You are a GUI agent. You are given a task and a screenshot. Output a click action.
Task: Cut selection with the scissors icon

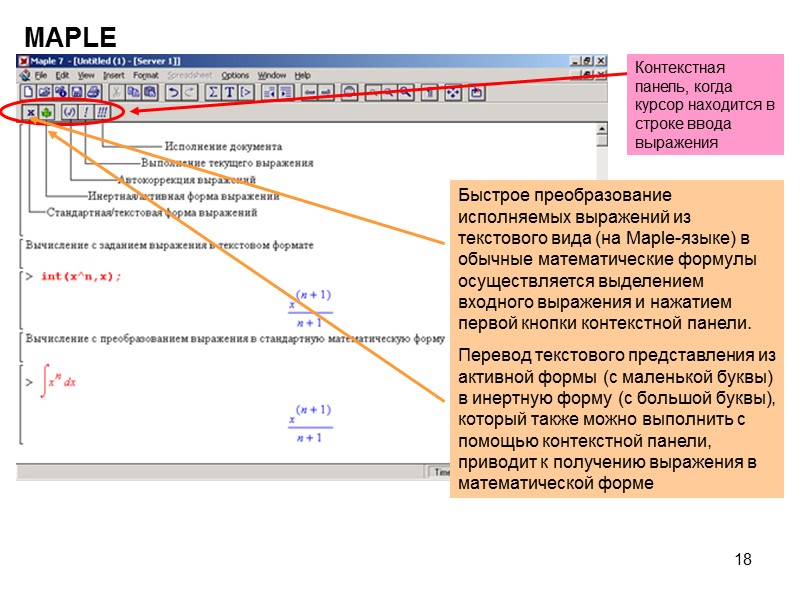point(116,92)
